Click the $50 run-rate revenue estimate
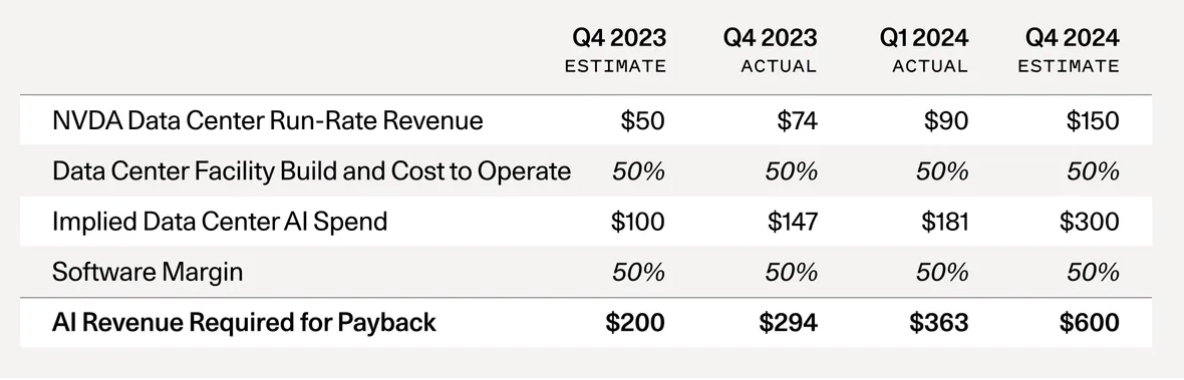Image resolution: width=1184 pixels, height=380 pixels. 643,121
